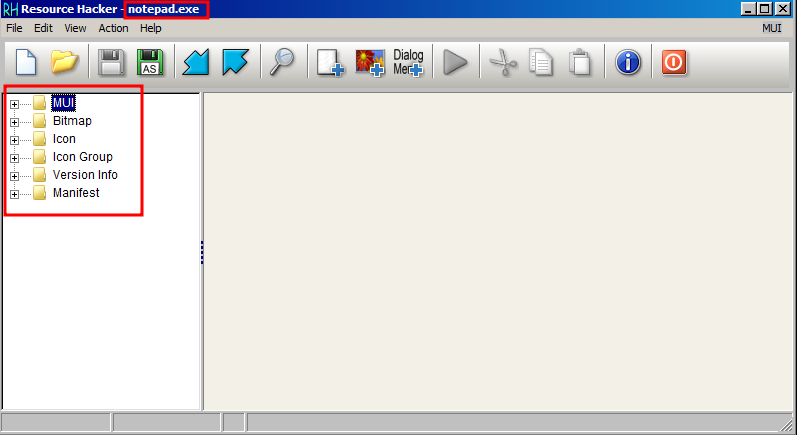Expand the Icon Group tree node

pyautogui.click(x=14, y=158)
